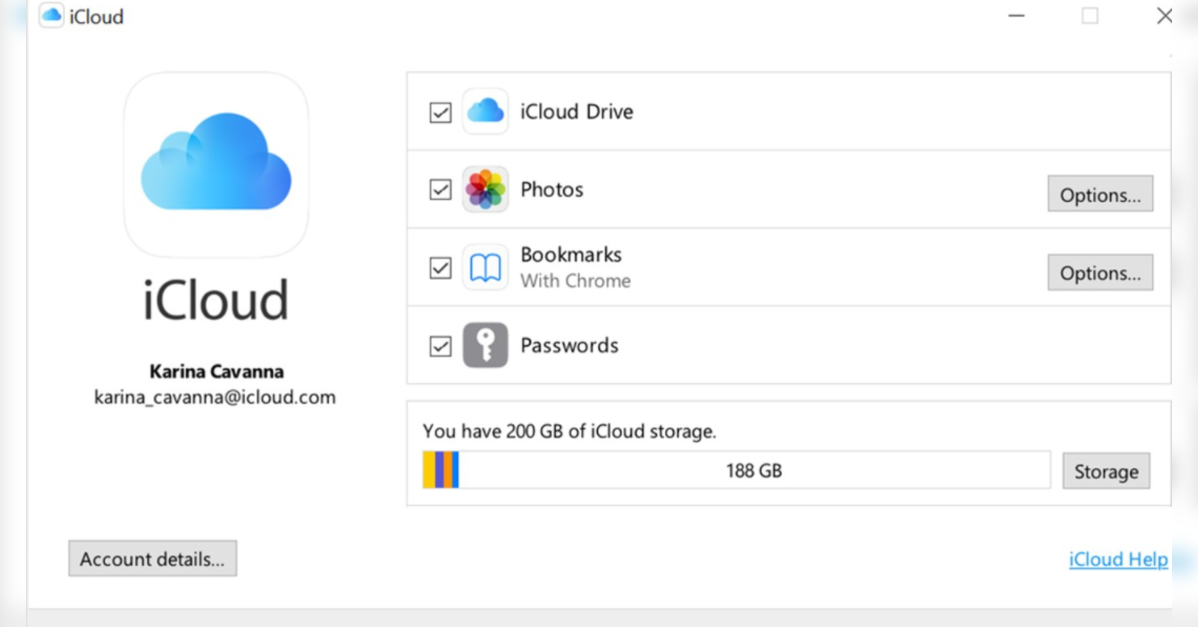Select the Karina Cavanna account name
The width and height of the screenshot is (1198, 627).
(216, 371)
